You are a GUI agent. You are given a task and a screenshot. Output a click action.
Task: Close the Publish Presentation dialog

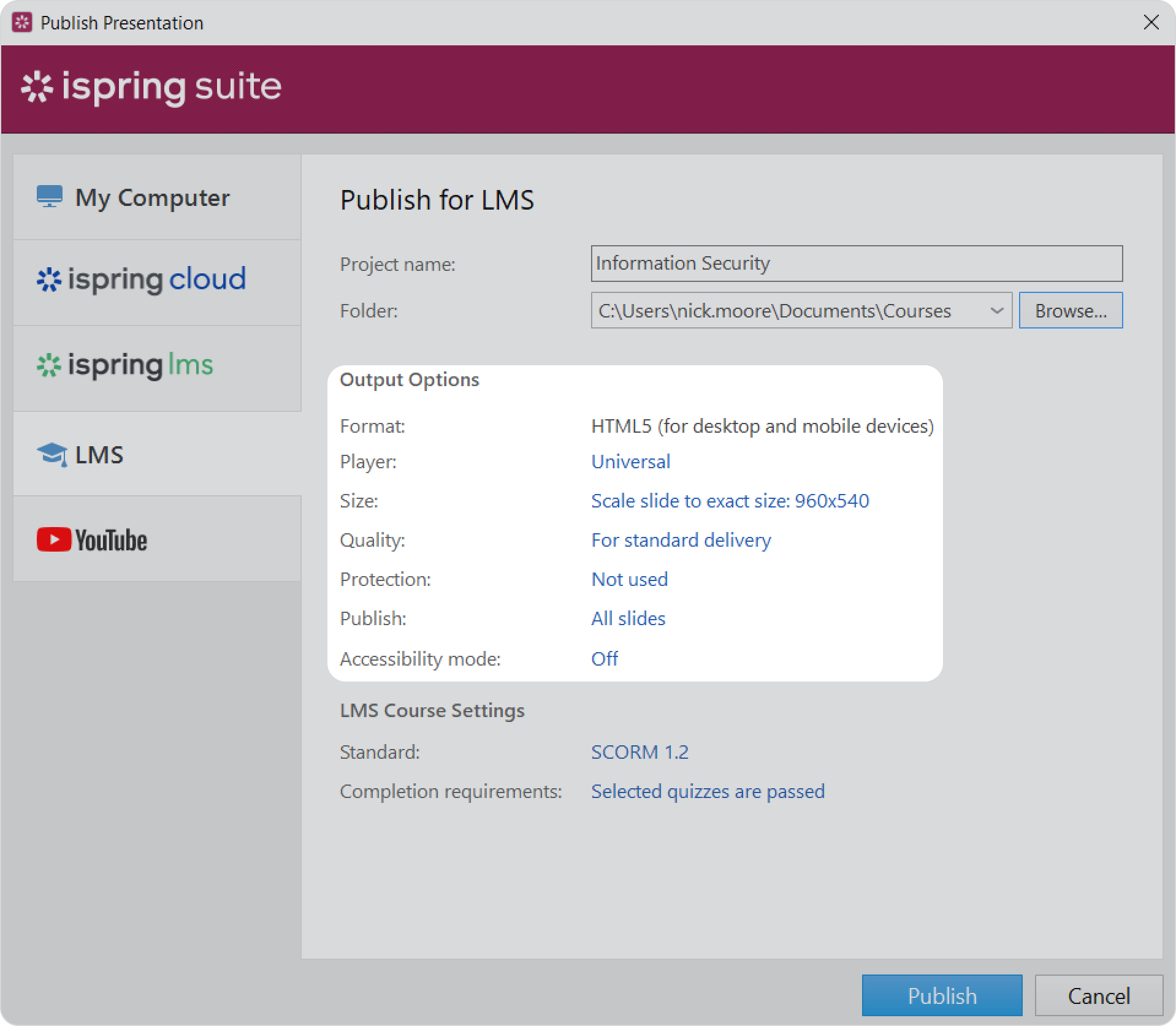tap(1151, 23)
